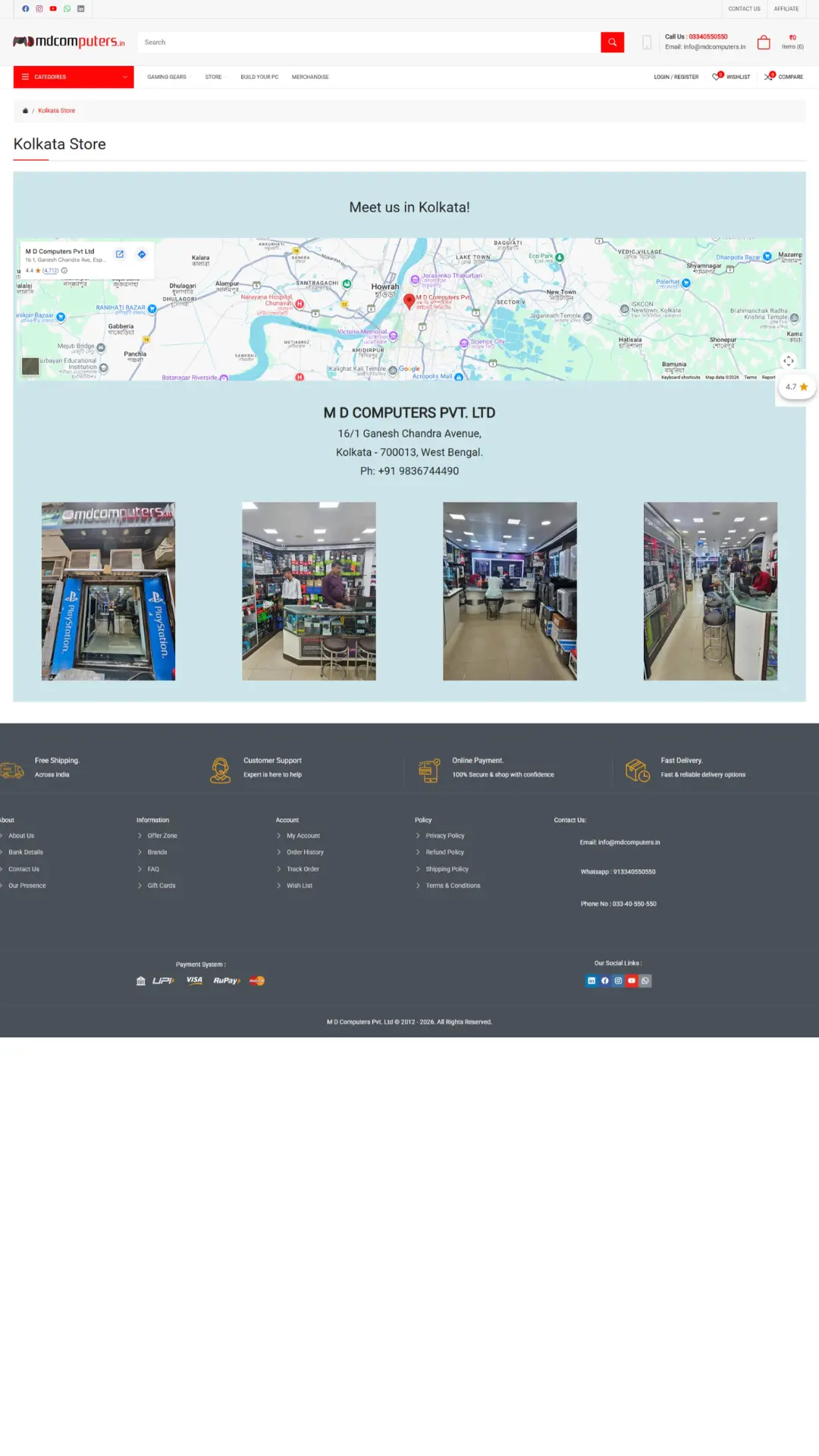This screenshot has width=819, height=1456.
Task: Click the Online Payment icon
Action: 429,770
